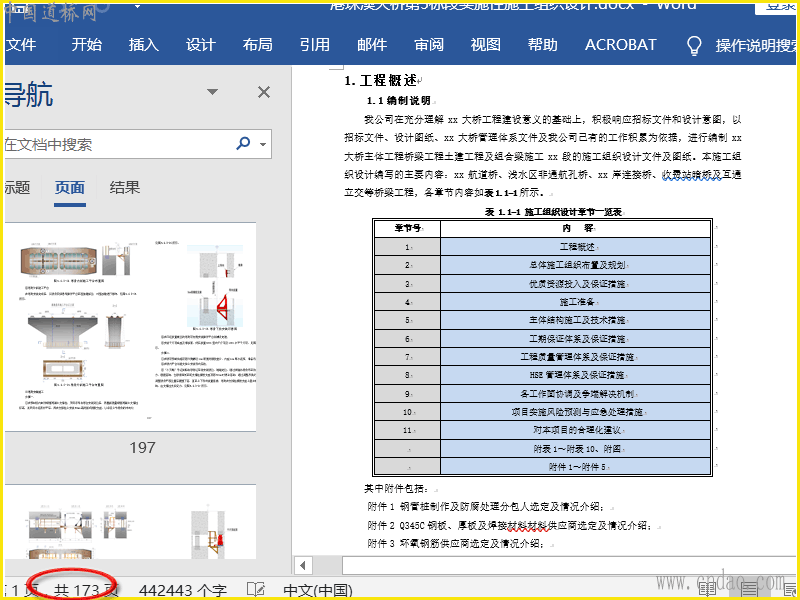Click the line starting 附件 2 Q345C 钢板
The height and width of the screenshot is (600, 800).
click(x=509, y=526)
